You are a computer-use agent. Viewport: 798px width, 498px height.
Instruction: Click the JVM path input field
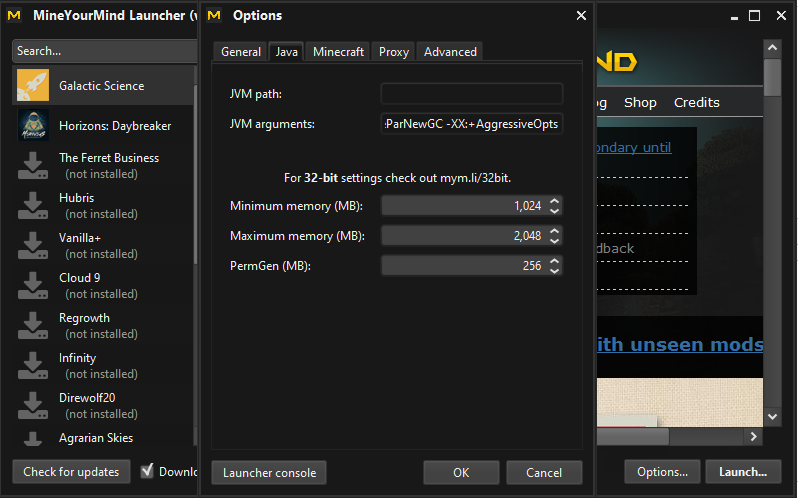(472, 94)
